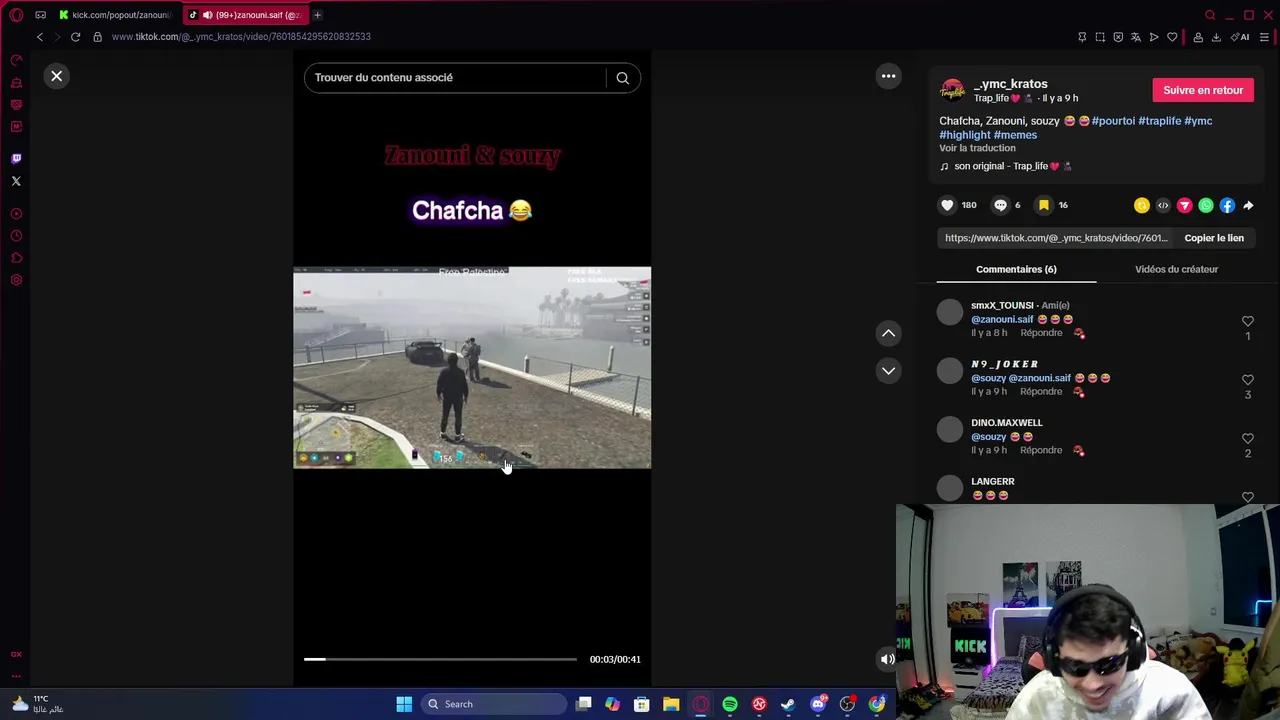The image size is (1280, 720).
Task: Open comments via the speech bubble icon
Action: click(1000, 205)
